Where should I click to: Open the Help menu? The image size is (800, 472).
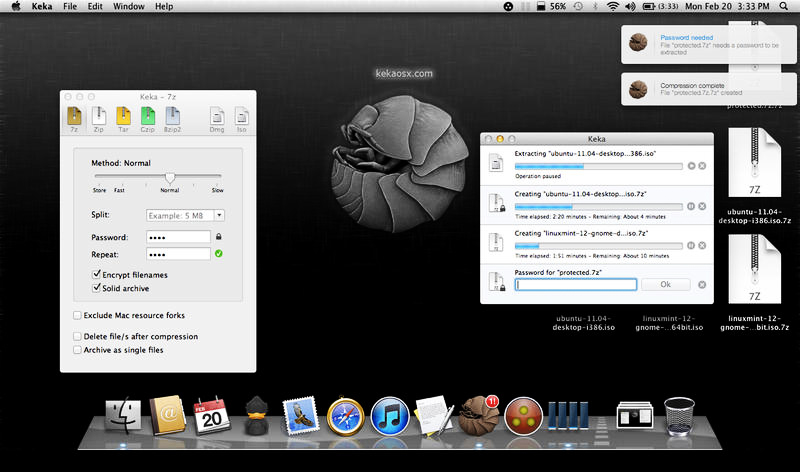[x=164, y=6]
